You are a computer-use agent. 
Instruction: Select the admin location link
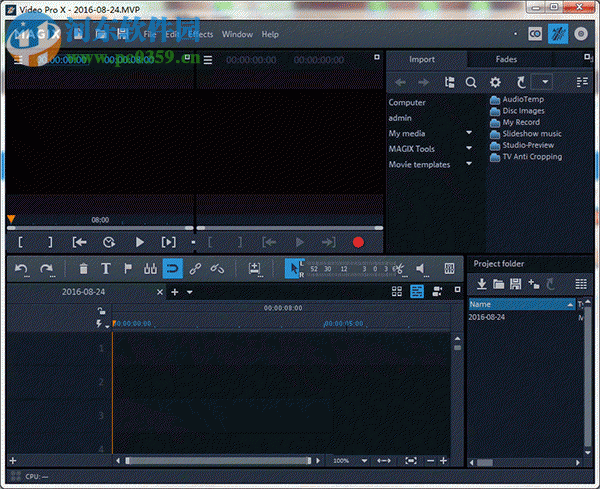click(x=400, y=118)
